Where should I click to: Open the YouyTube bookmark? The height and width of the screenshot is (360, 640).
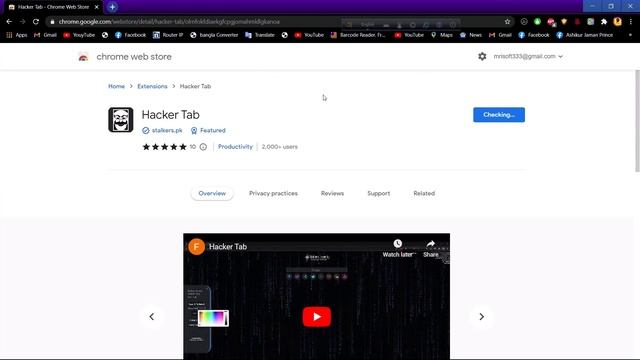(79, 35)
